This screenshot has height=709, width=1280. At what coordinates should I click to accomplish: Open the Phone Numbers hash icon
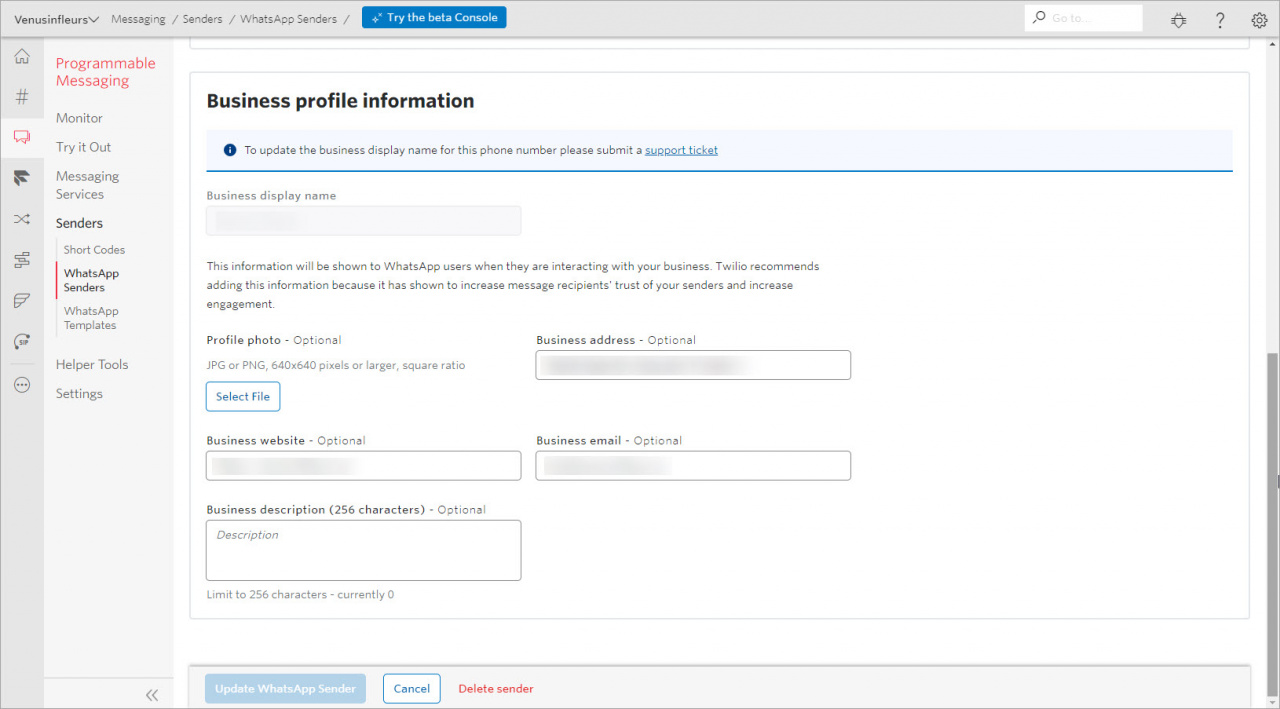pyautogui.click(x=21, y=97)
